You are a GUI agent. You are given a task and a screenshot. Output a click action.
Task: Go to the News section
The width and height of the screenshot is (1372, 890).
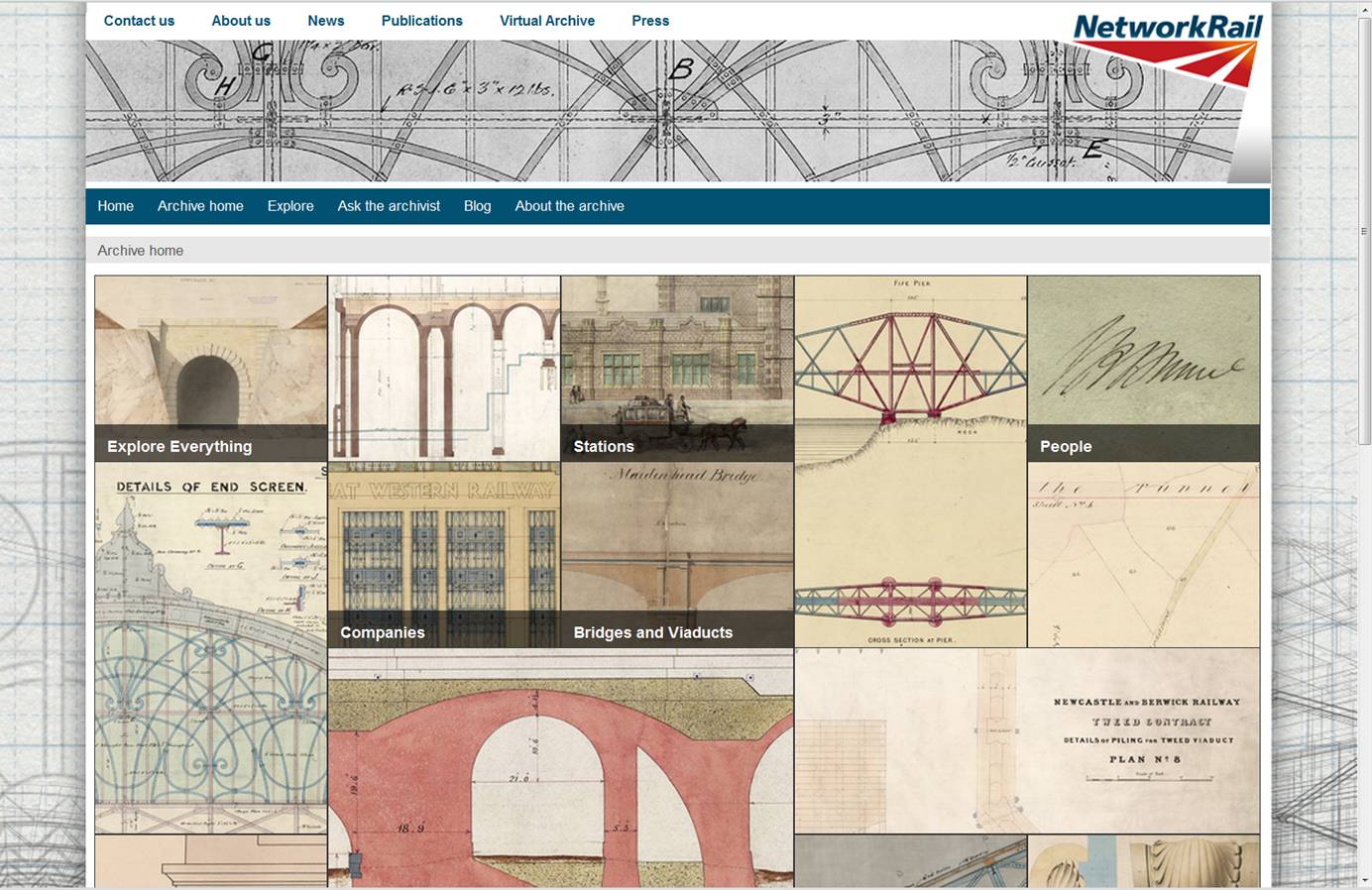point(325,20)
